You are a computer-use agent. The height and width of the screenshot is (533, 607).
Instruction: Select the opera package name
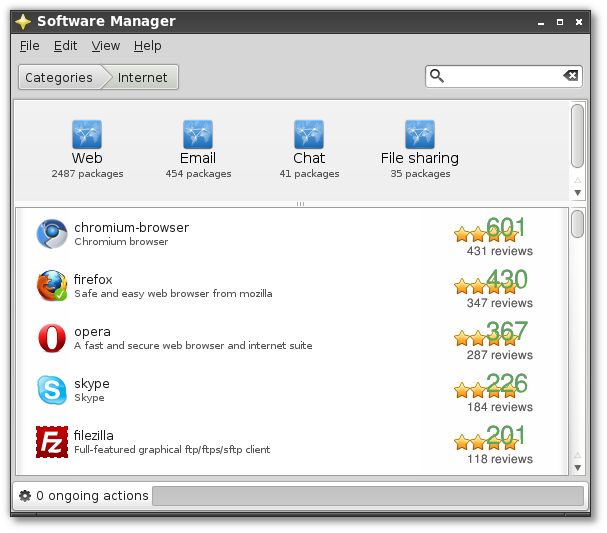click(x=92, y=332)
